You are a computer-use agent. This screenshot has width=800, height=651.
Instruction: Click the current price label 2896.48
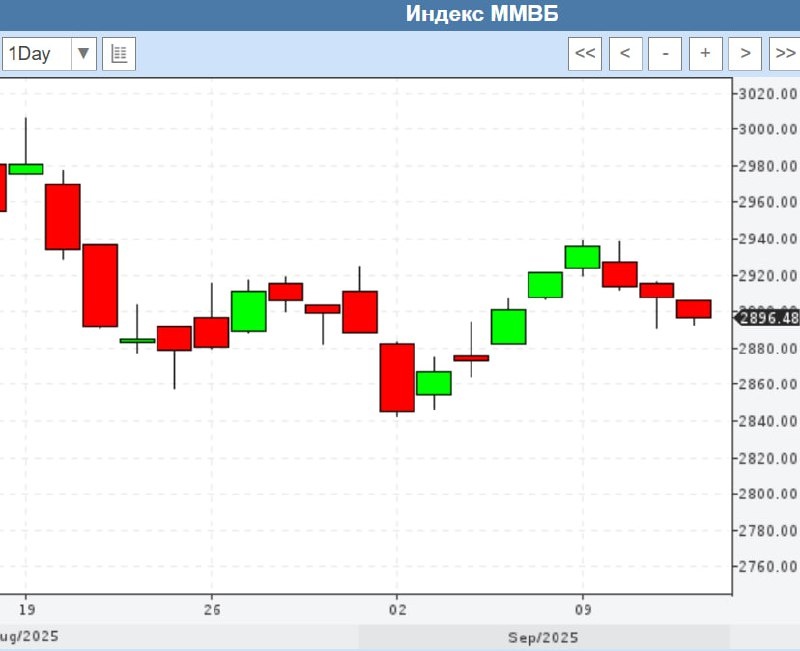[x=767, y=318]
